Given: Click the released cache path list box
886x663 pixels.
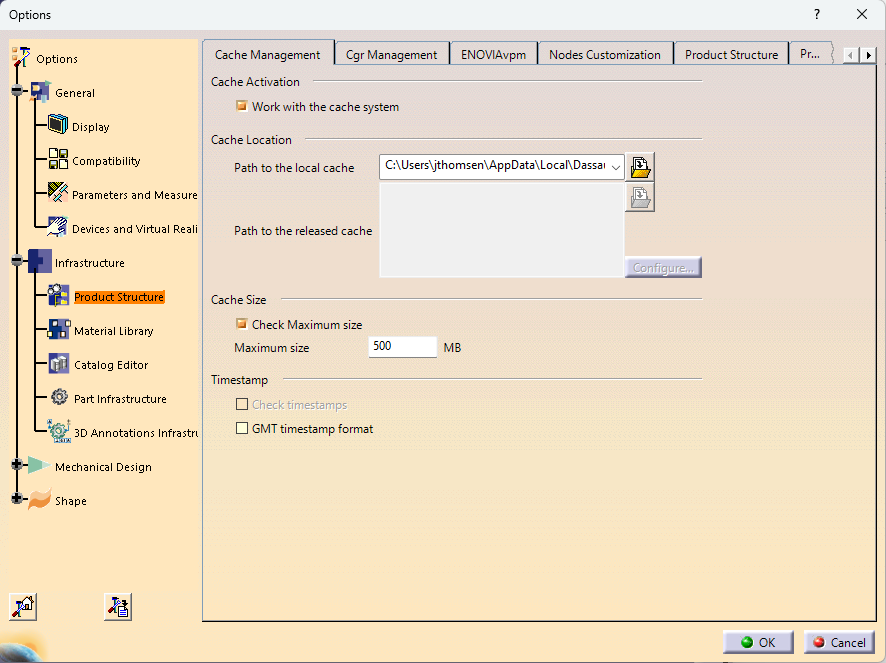Looking at the screenshot, I should pos(502,230).
